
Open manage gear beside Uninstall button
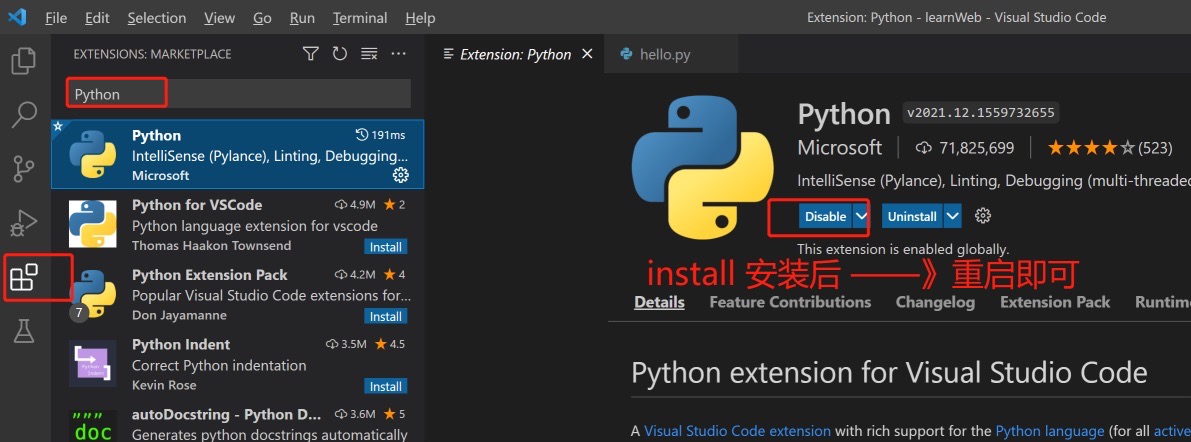coord(983,216)
